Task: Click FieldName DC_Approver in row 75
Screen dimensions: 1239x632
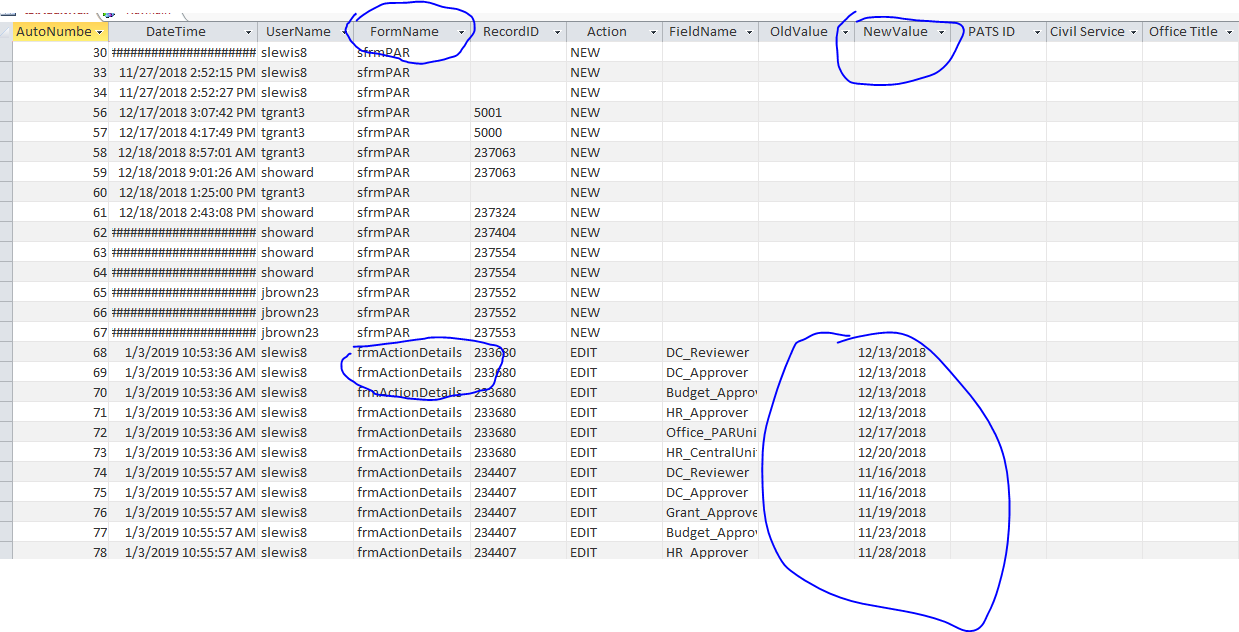Action: point(710,492)
